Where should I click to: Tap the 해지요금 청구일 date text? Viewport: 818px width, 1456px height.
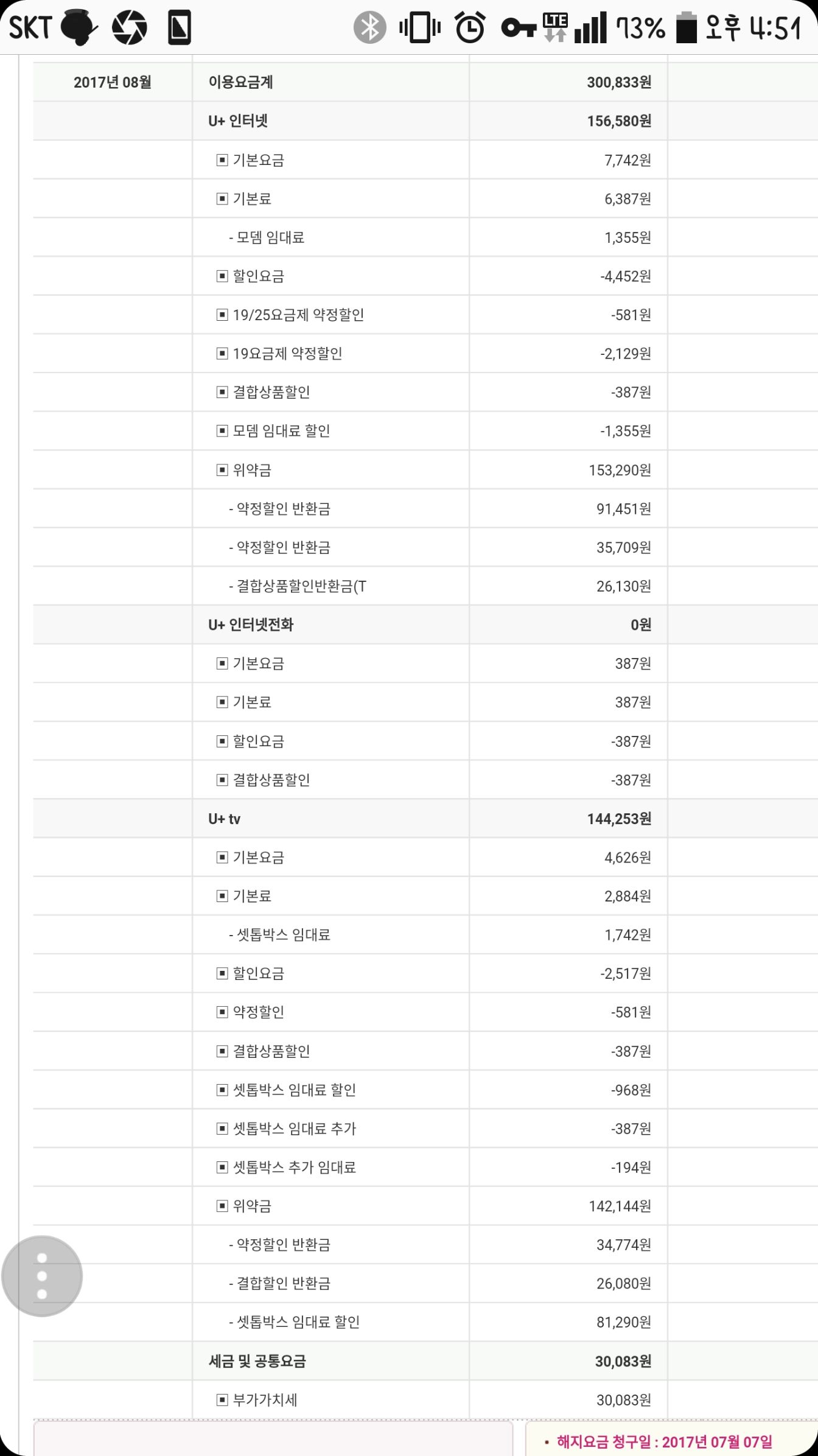(x=664, y=1442)
